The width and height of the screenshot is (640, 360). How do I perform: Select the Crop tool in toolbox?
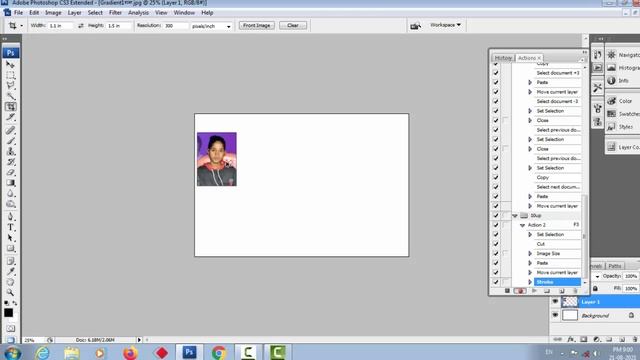point(10,107)
